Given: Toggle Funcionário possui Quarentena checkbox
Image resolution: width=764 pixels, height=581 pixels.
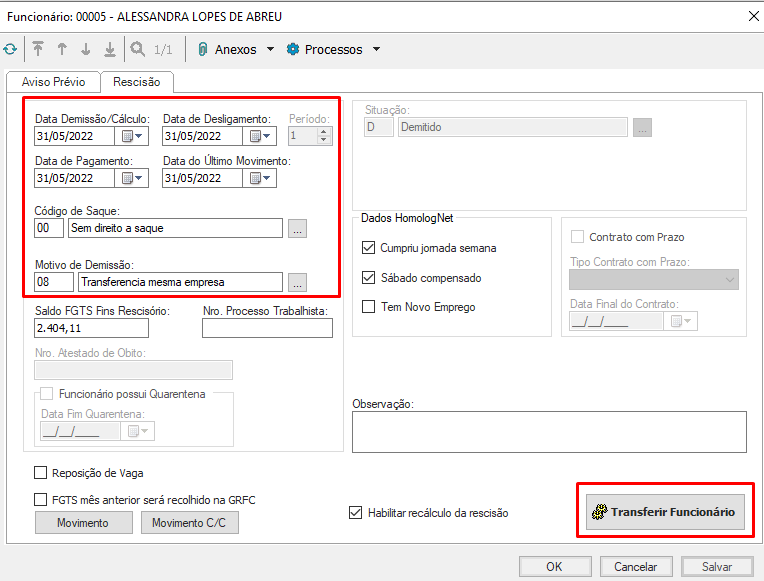Looking at the screenshot, I should pyautogui.click(x=47, y=393).
